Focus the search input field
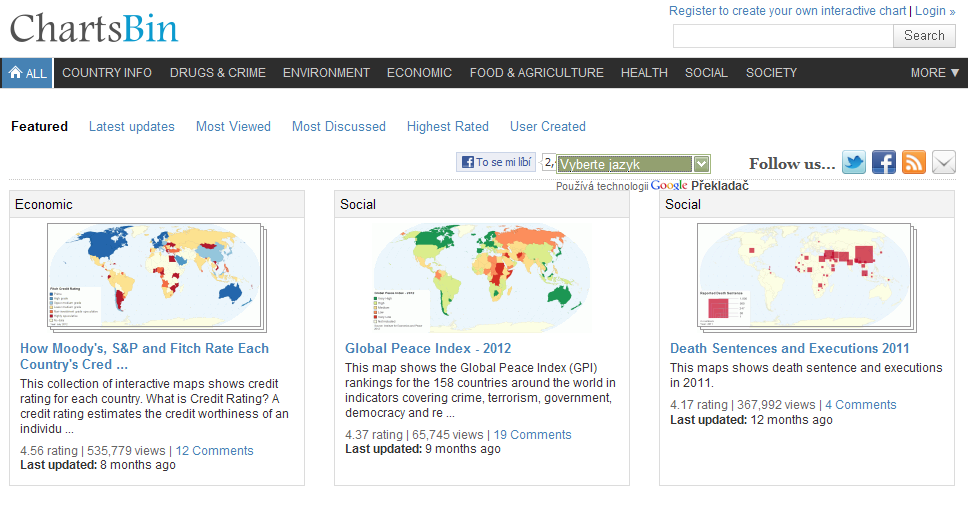The image size is (968, 505). (783, 36)
